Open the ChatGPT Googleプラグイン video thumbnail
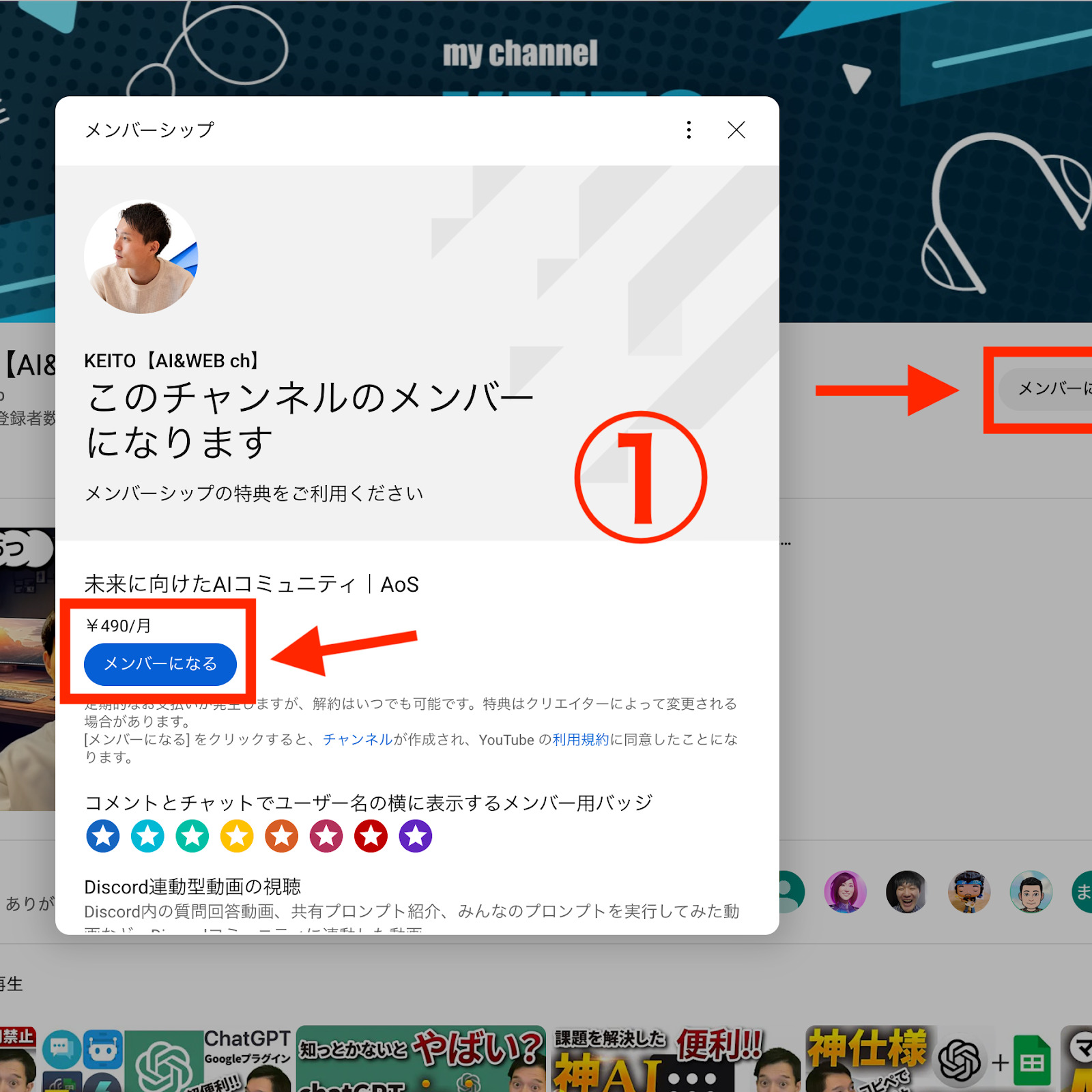This screenshot has width=1092, height=1092. click(x=167, y=1059)
